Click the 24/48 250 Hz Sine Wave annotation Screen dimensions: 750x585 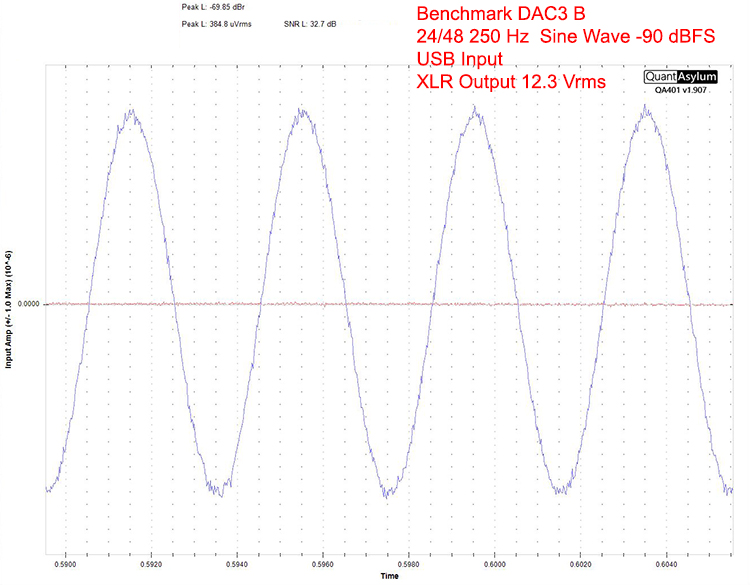pyautogui.click(x=550, y=38)
